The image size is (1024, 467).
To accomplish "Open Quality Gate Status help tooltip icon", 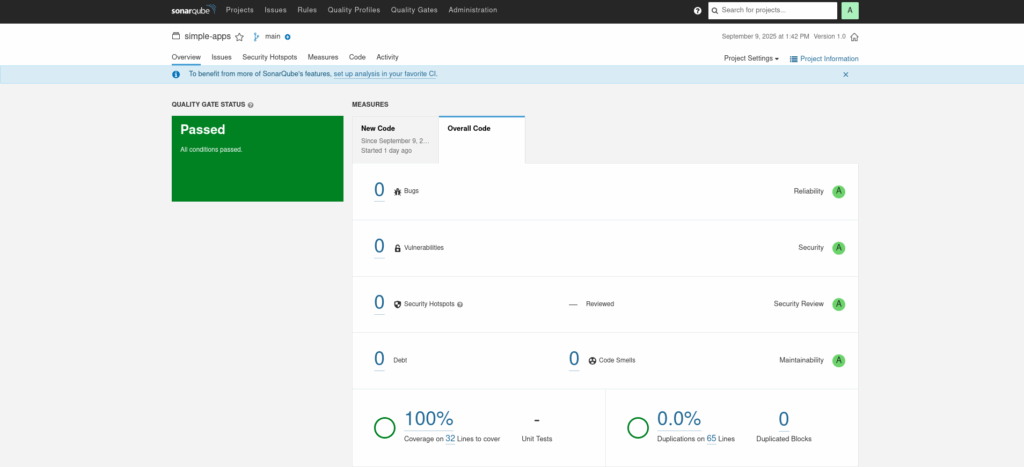I will pyautogui.click(x=250, y=104).
